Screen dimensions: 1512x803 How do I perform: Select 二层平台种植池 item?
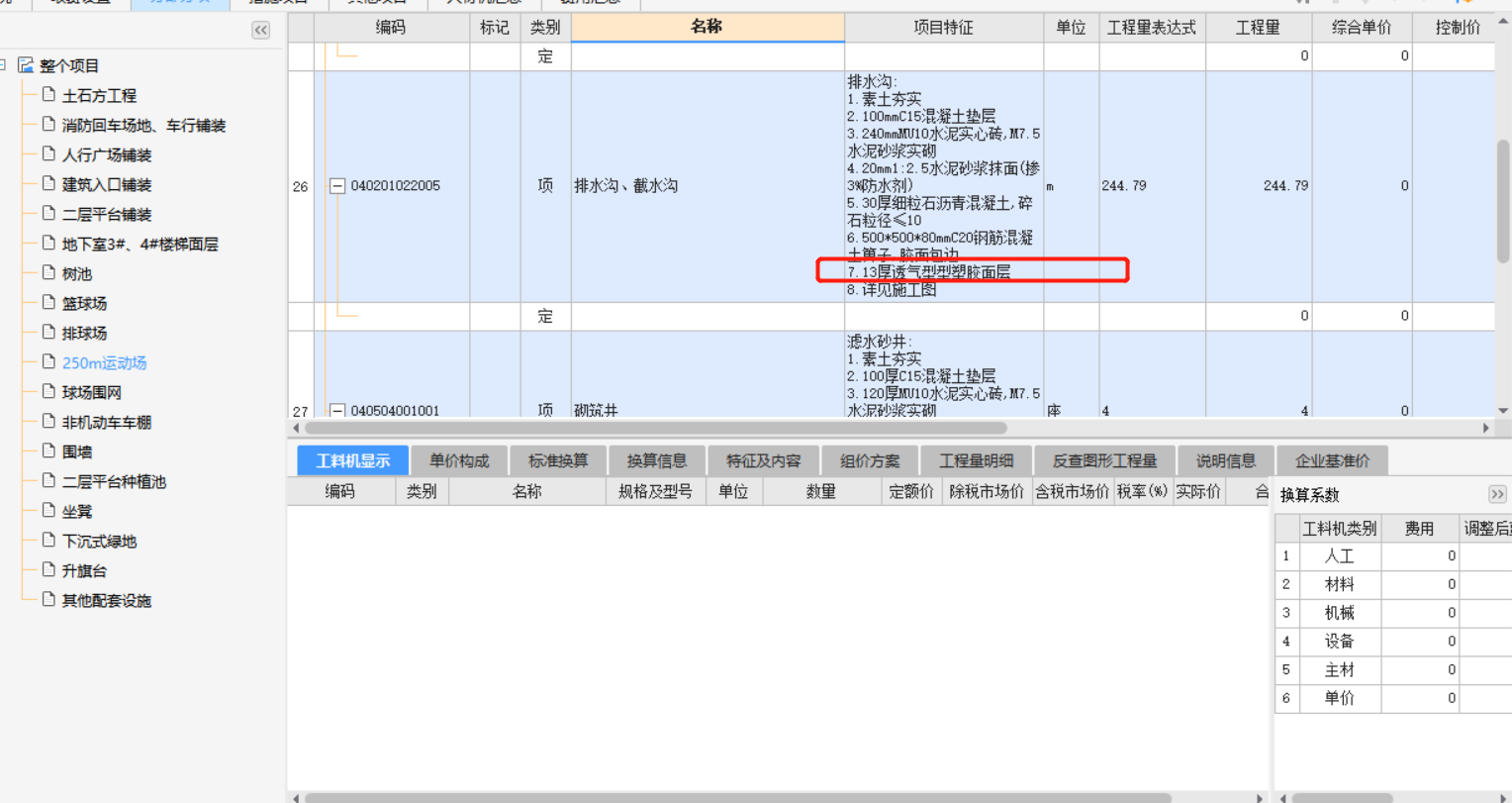[x=114, y=481]
